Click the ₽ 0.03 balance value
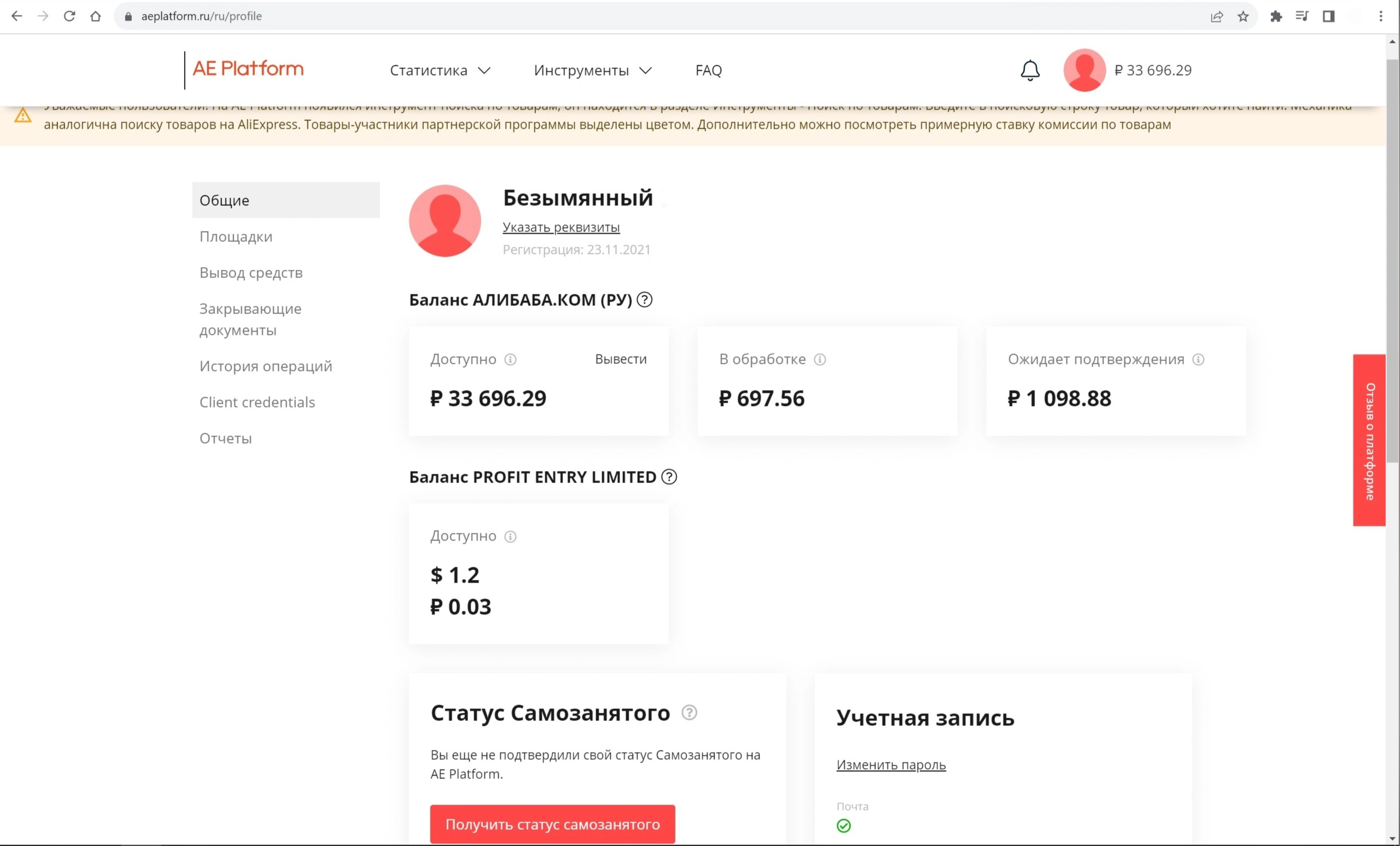The image size is (1400, 846). 461,607
